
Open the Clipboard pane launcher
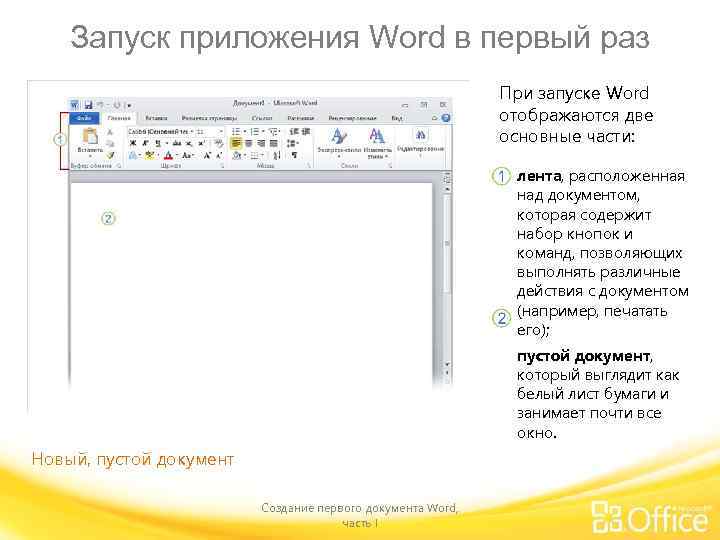(x=119, y=166)
